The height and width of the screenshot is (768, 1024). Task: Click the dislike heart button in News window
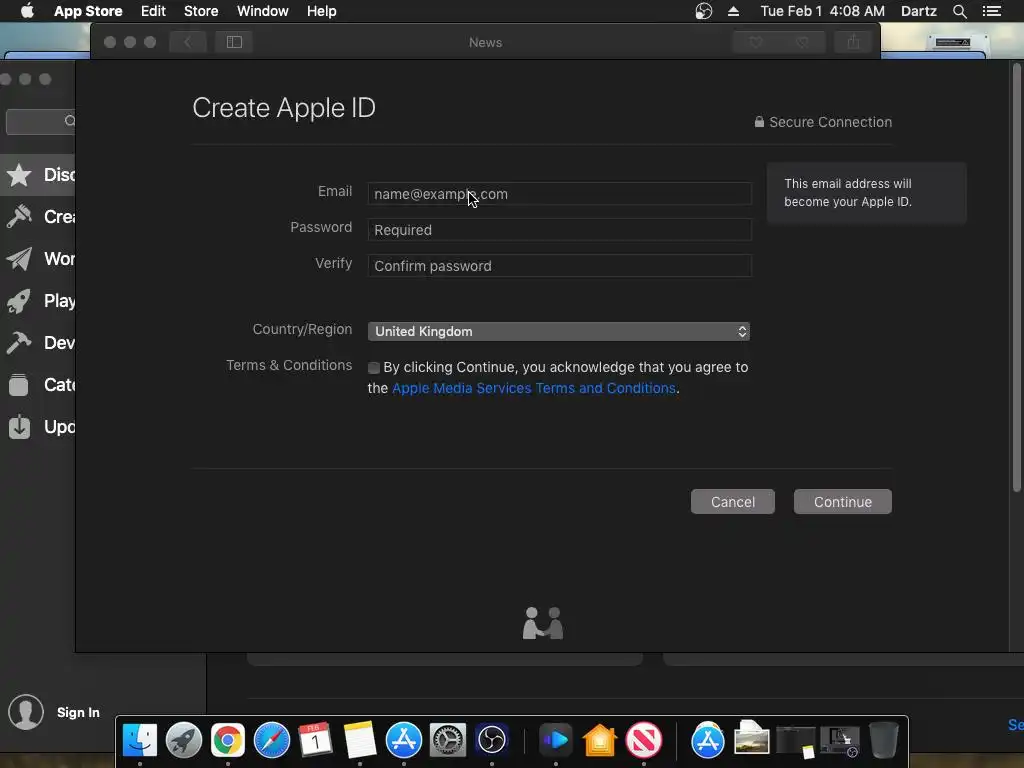tap(803, 42)
